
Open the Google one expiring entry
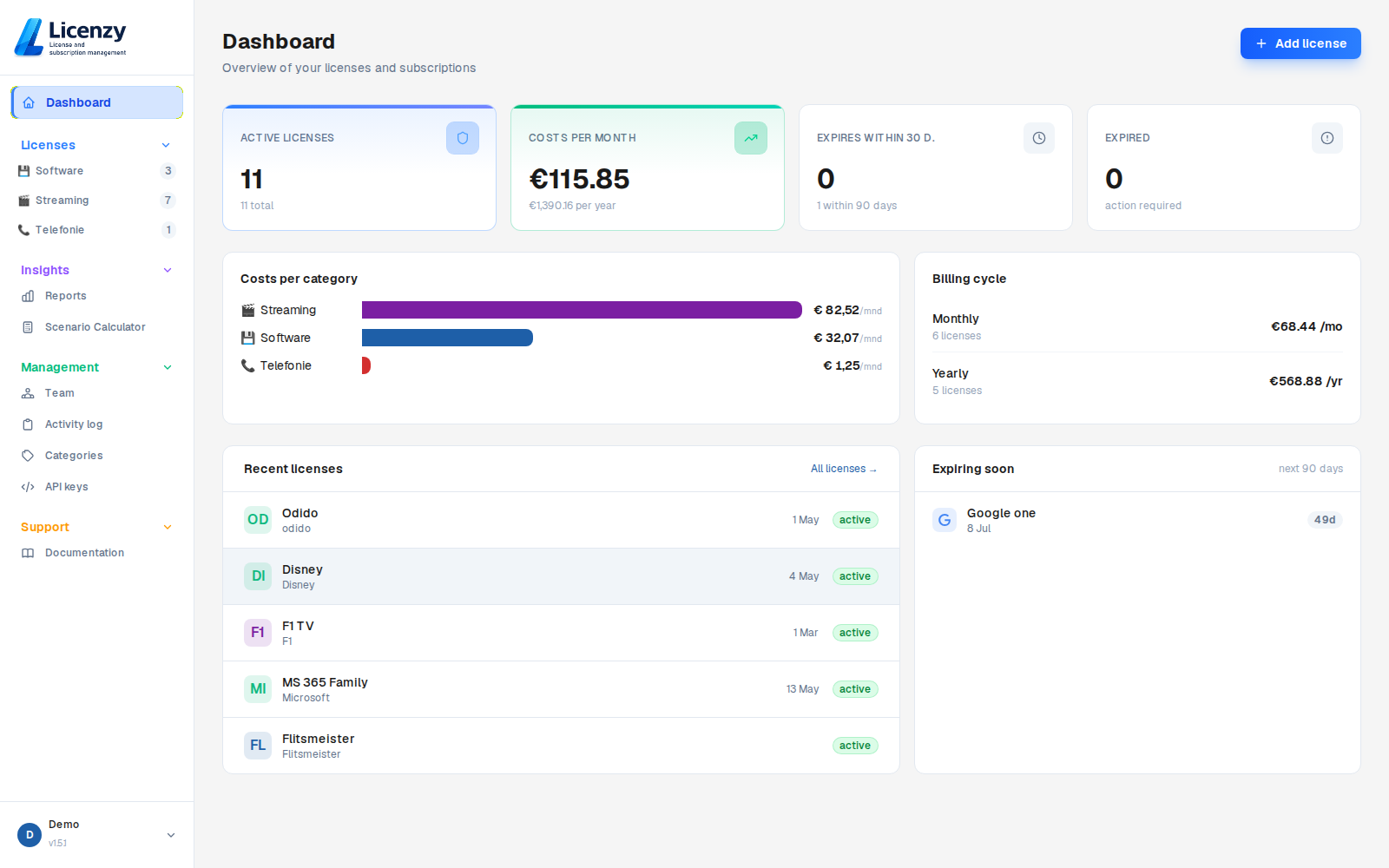point(1137,520)
